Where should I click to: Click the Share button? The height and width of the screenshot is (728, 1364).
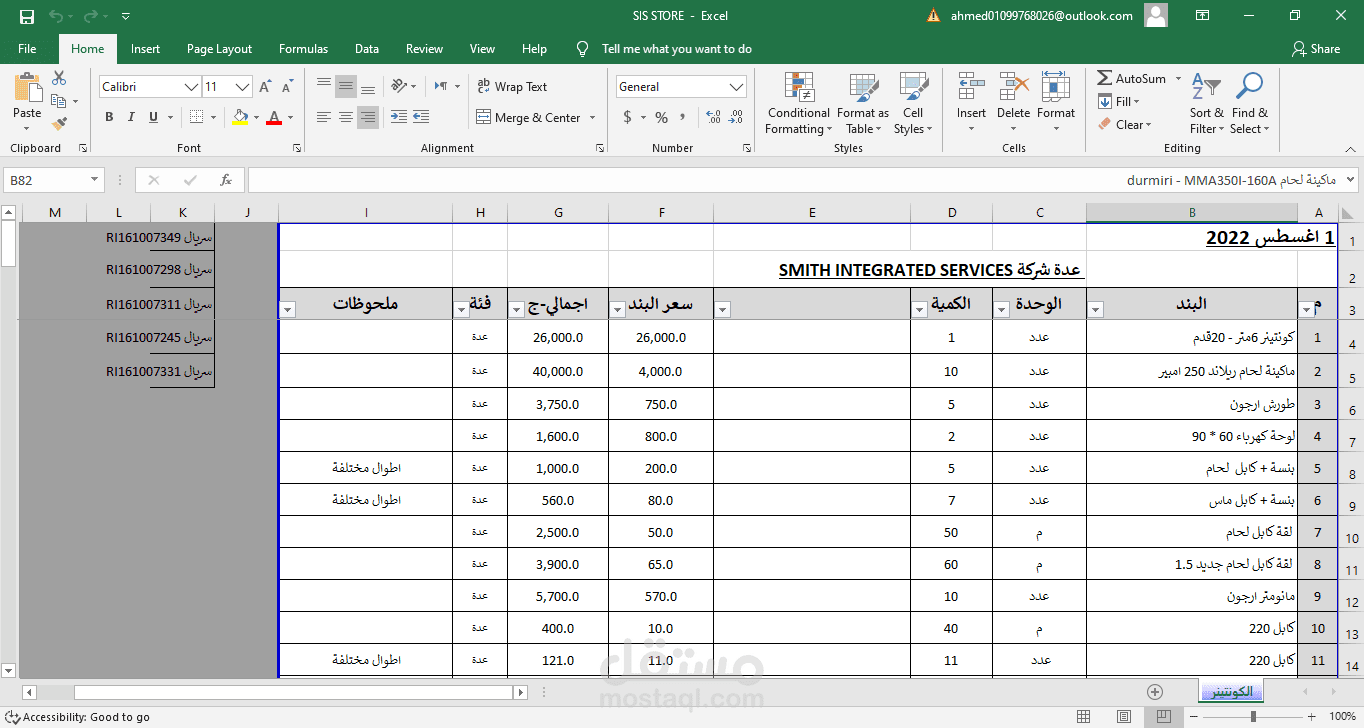coord(1316,49)
